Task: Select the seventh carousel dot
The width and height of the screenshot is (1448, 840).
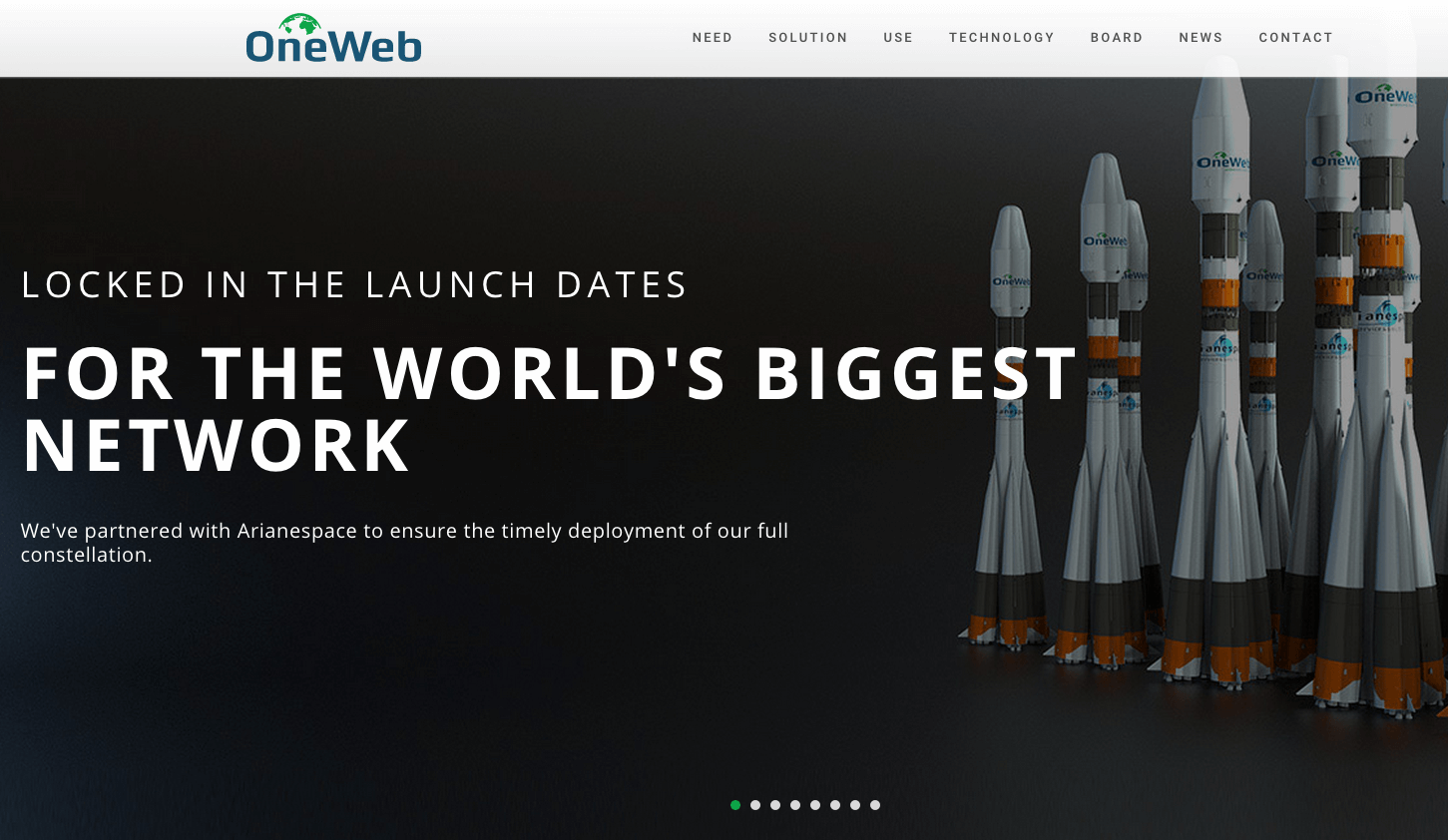Action: (x=855, y=804)
